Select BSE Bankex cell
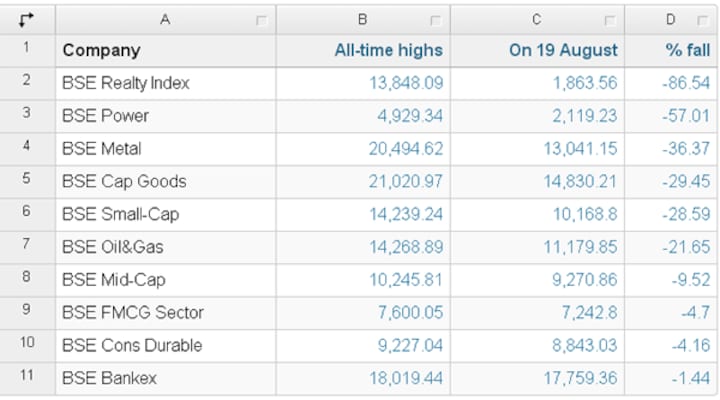The image size is (720, 400). click(x=166, y=379)
